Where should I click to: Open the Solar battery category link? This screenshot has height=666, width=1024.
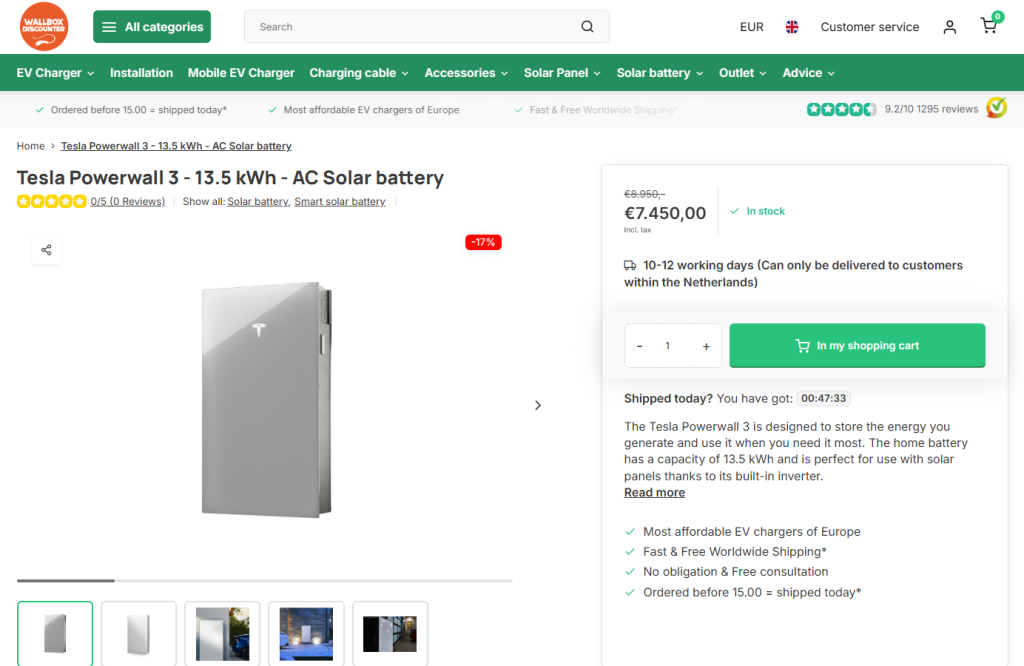pyautogui.click(x=259, y=201)
